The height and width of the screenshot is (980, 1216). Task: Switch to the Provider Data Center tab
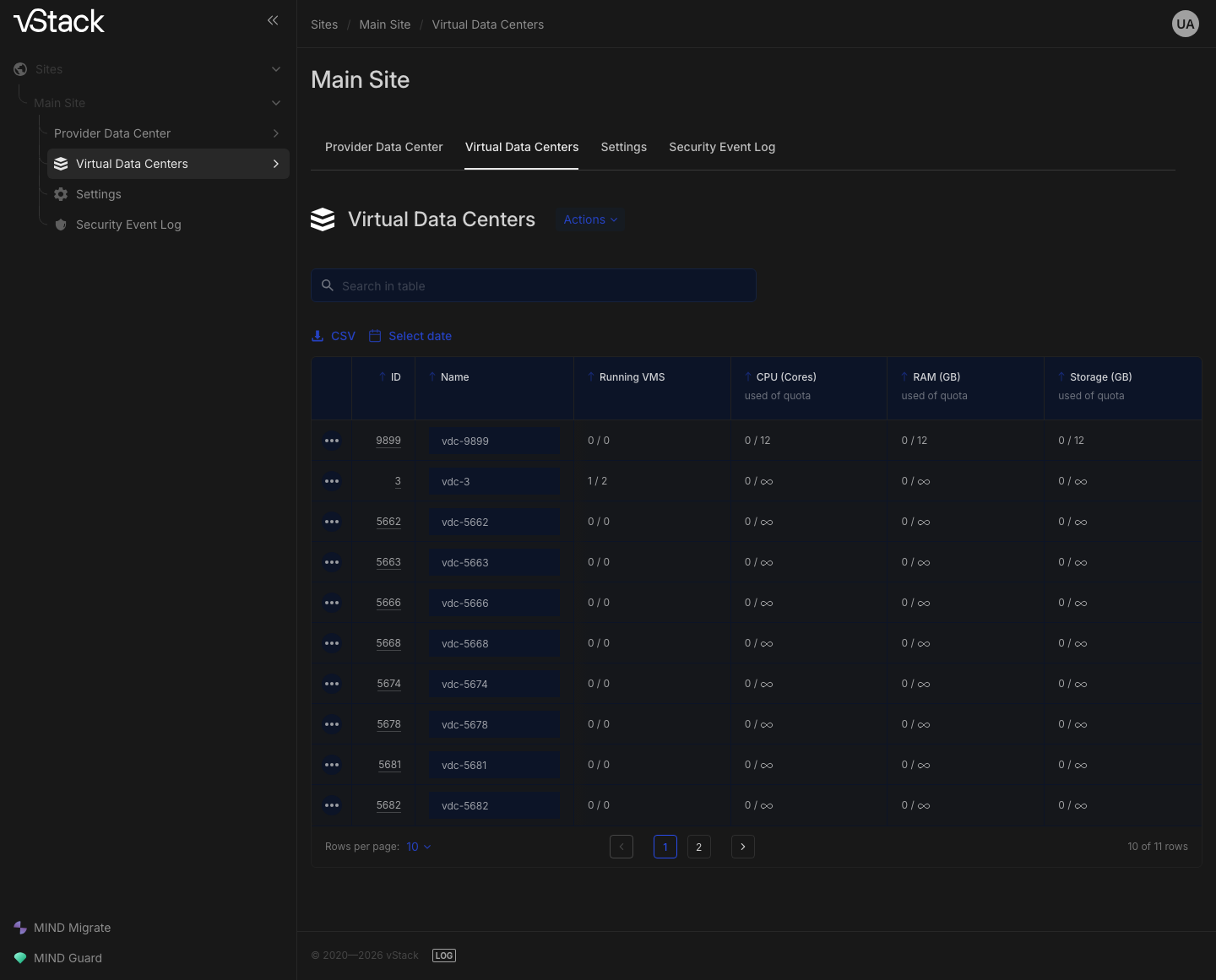384,147
